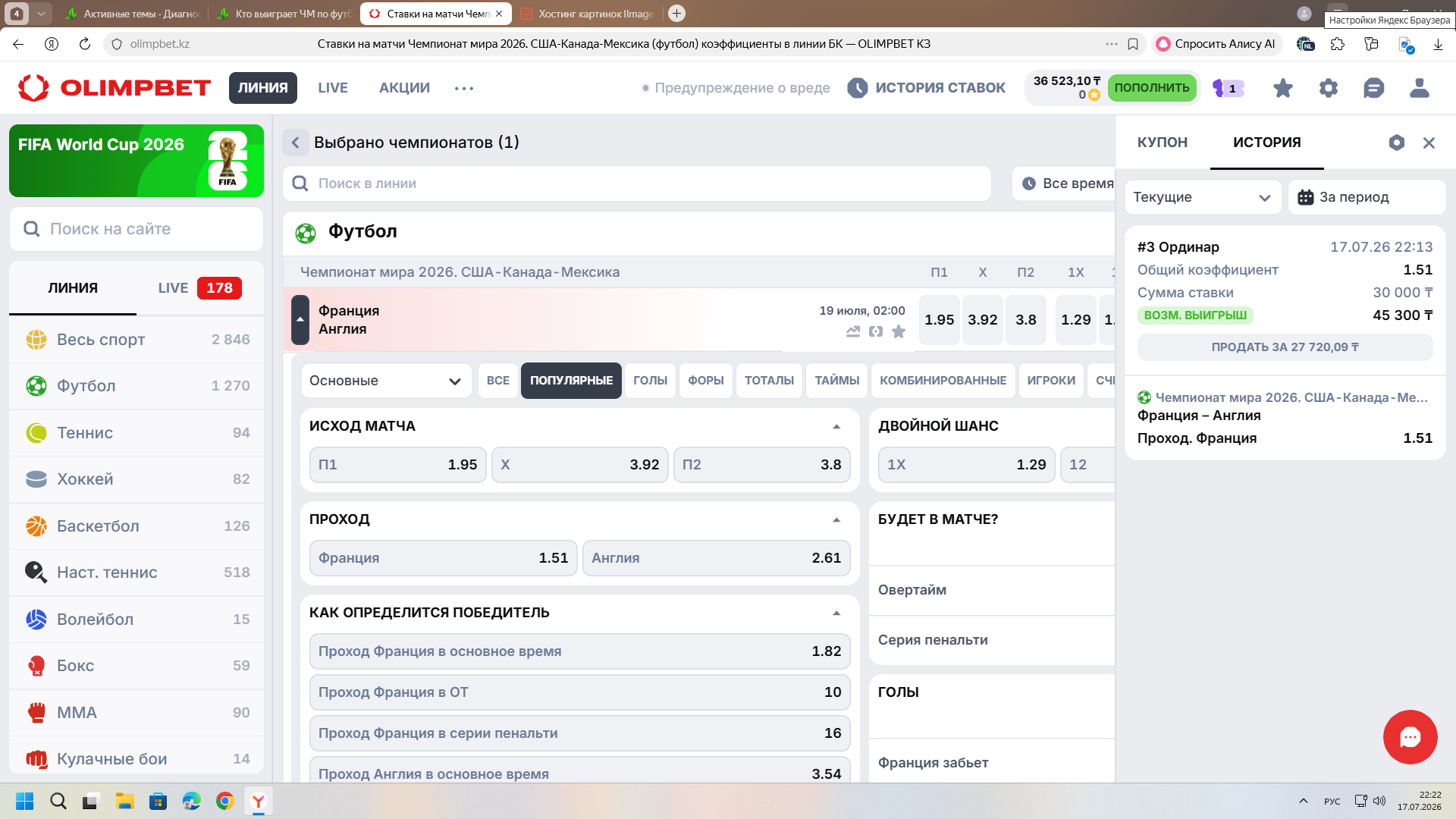Reload the olimpbet.kz page
The image size is (1456, 819).
(x=85, y=44)
